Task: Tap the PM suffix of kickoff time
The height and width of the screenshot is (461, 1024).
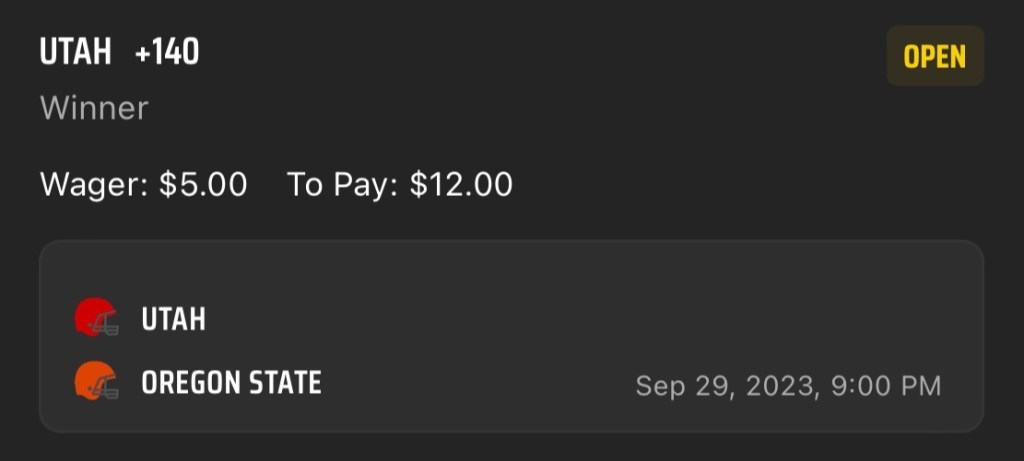Action: click(x=921, y=385)
